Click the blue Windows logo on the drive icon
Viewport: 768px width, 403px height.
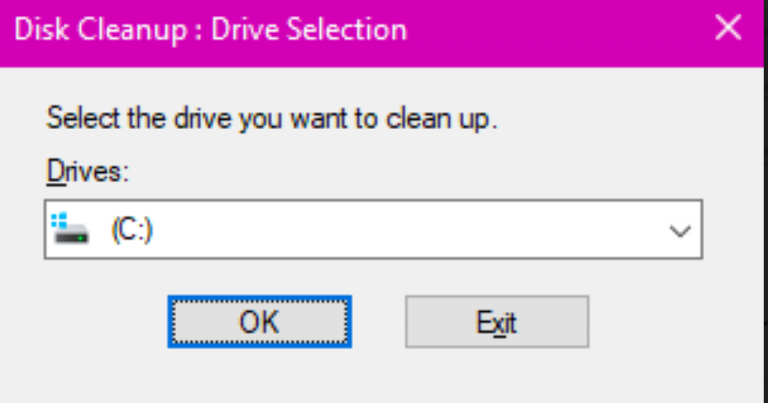(59, 220)
